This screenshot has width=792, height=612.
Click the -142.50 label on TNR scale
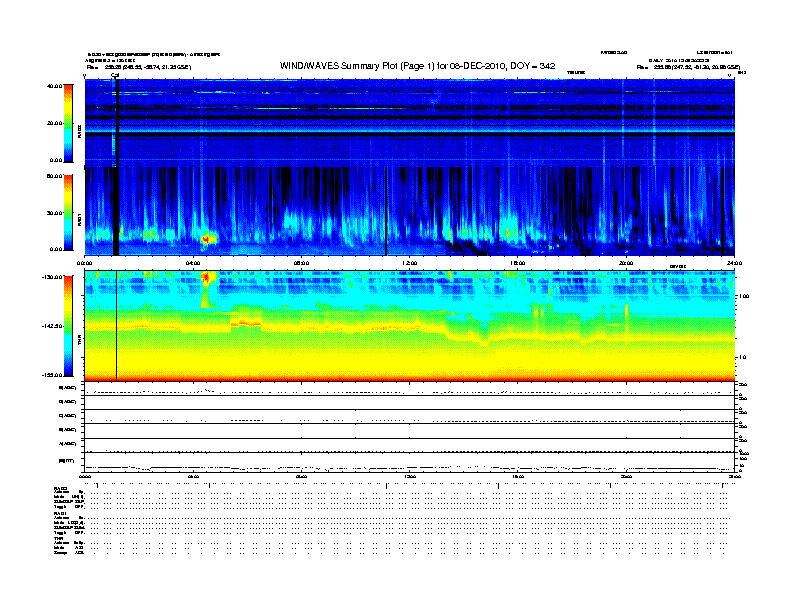[x=52, y=326]
